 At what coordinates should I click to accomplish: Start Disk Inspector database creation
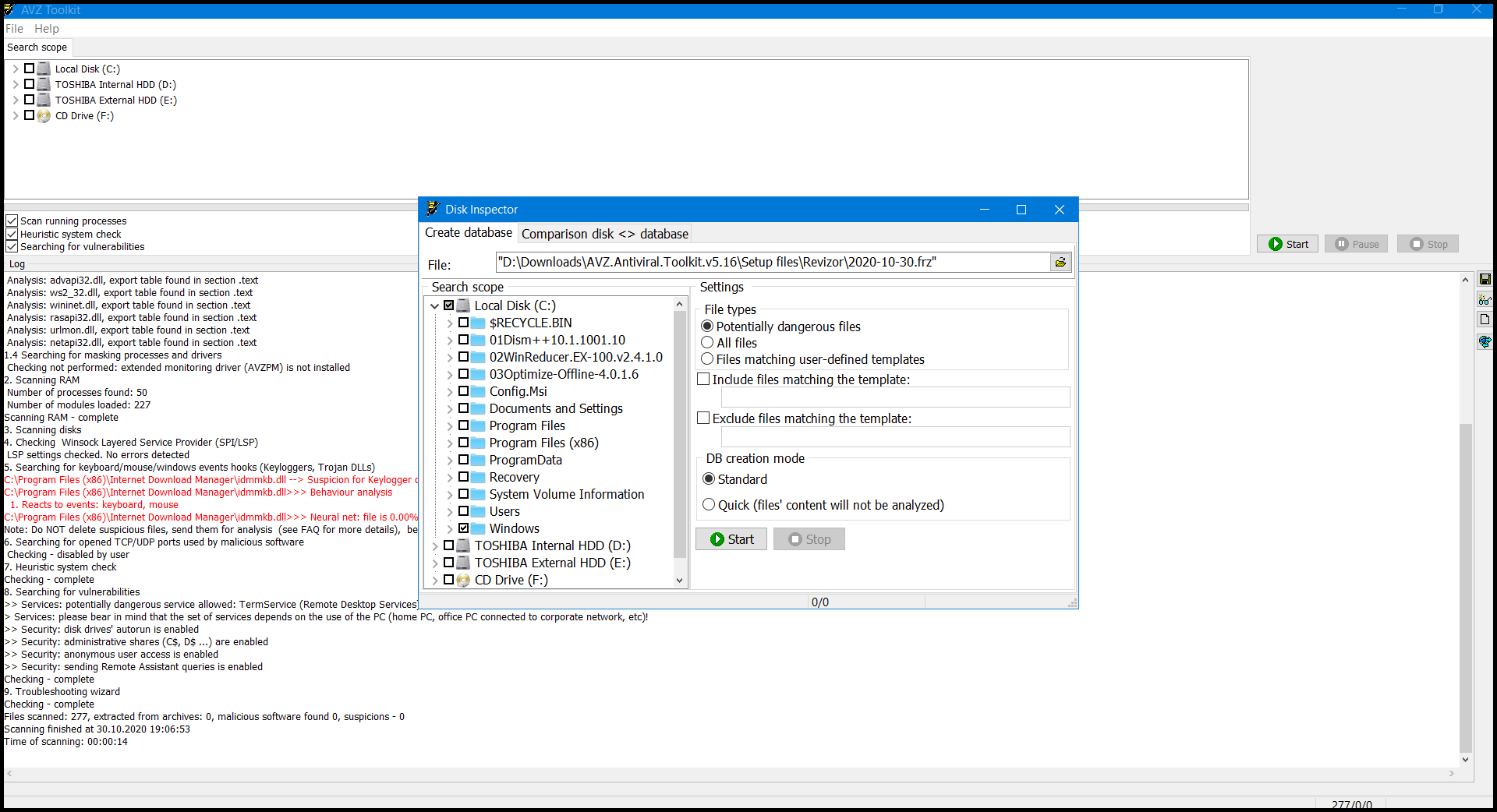point(731,539)
